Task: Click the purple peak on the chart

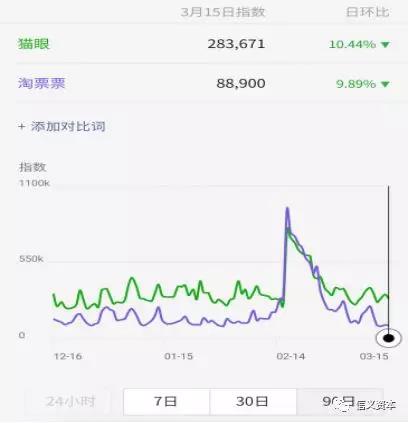Action: click(287, 209)
